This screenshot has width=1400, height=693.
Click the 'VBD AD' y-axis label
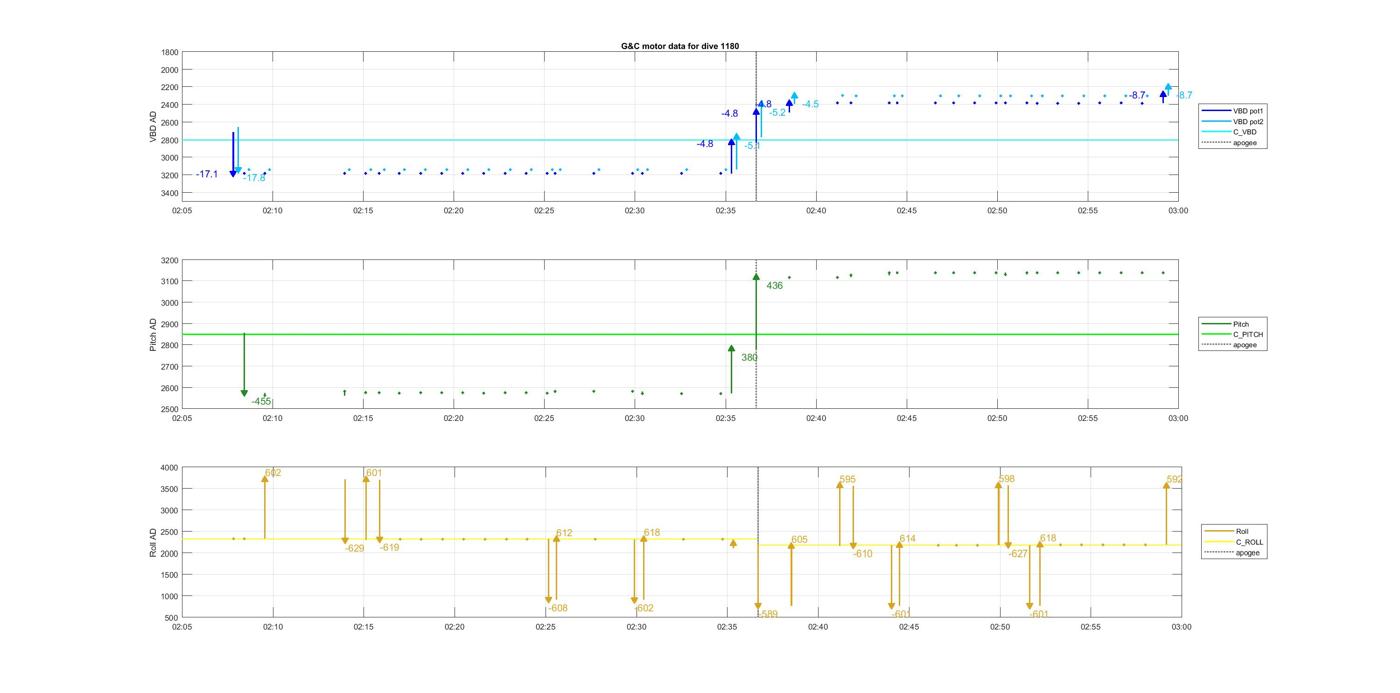click(x=153, y=126)
